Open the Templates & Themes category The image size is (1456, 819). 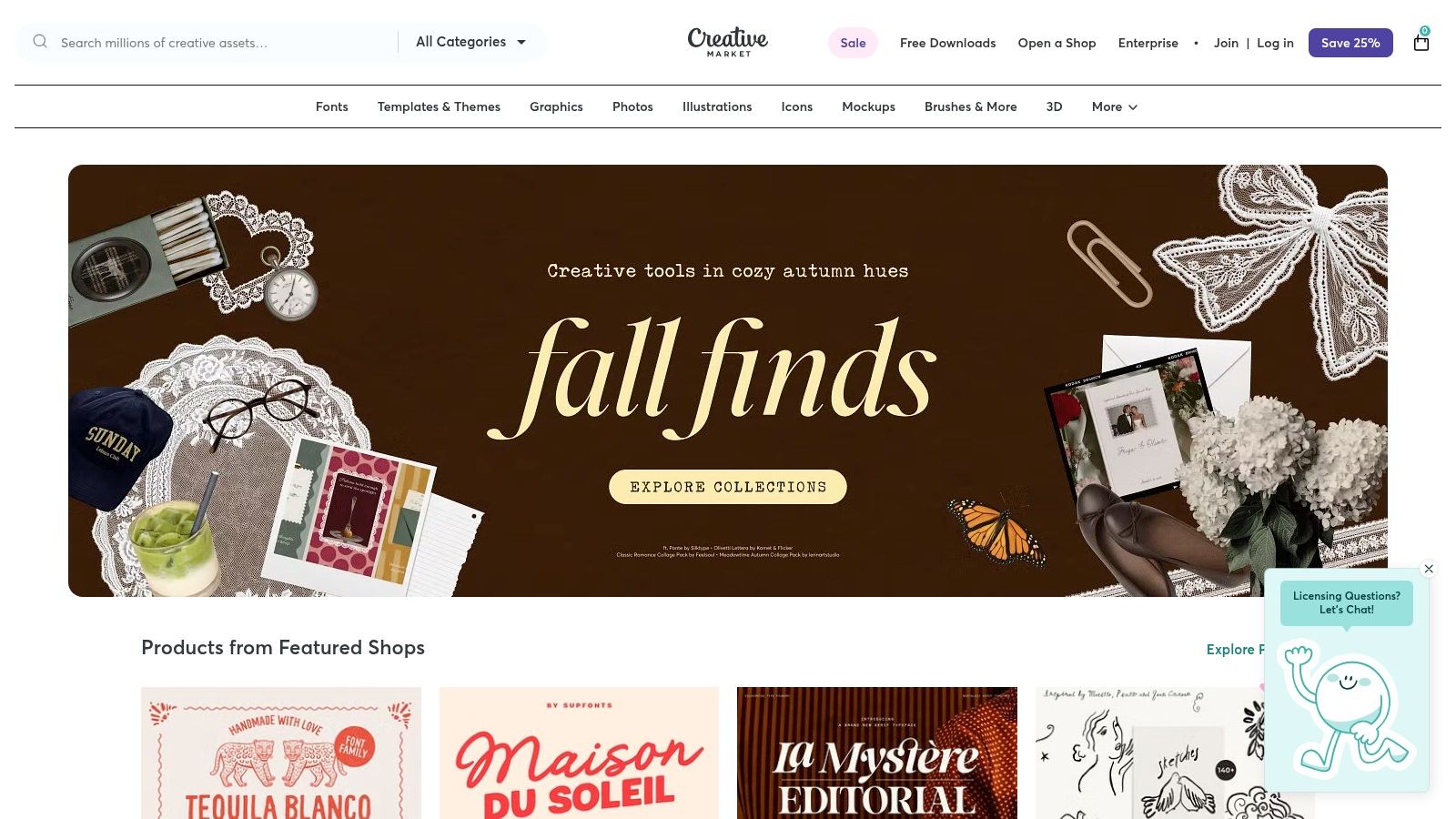tap(439, 106)
